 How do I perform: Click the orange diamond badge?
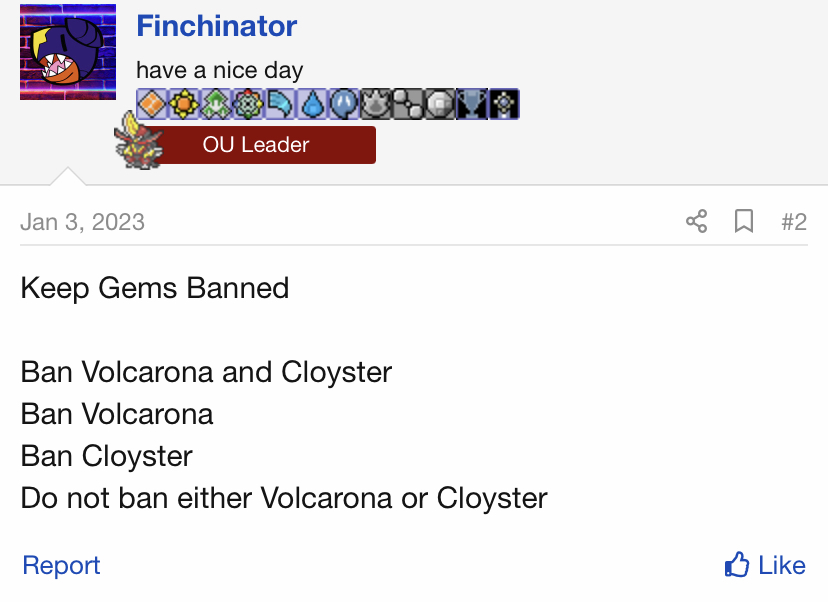pos(152,104)
